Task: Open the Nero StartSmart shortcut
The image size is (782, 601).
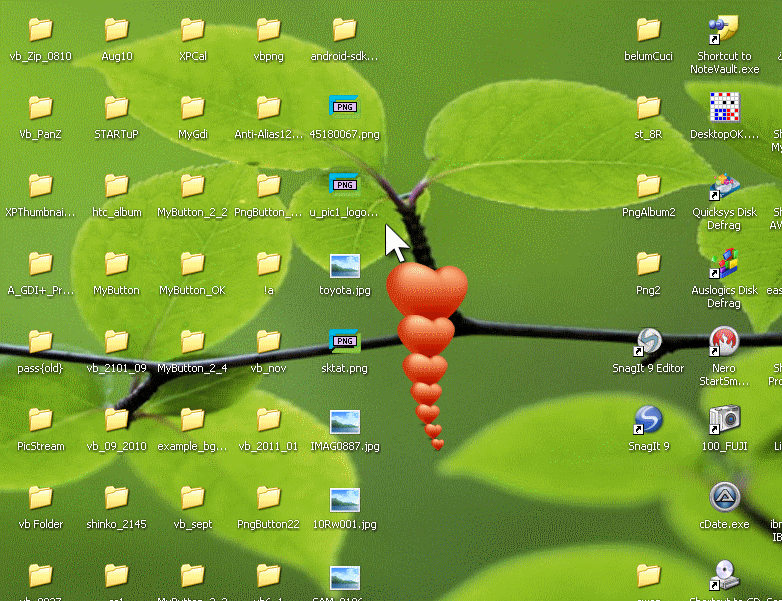Action: pyautogui.click(x=724, y=343)
